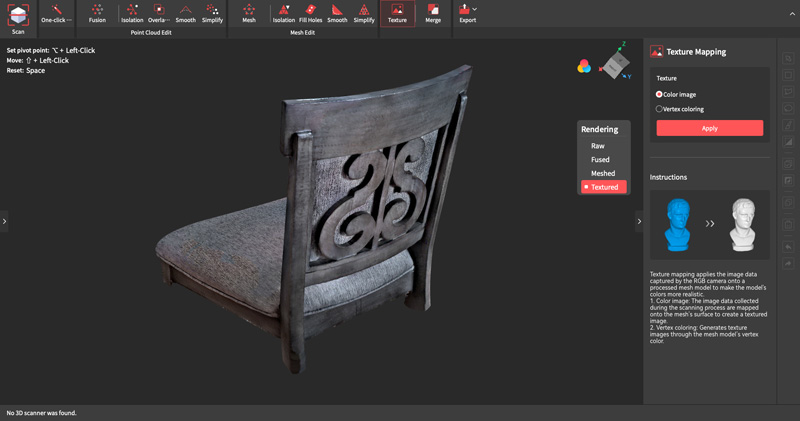Select Isolation in Mesh Edit
This screenshot has height=421, width=800.
pos(284,14)
